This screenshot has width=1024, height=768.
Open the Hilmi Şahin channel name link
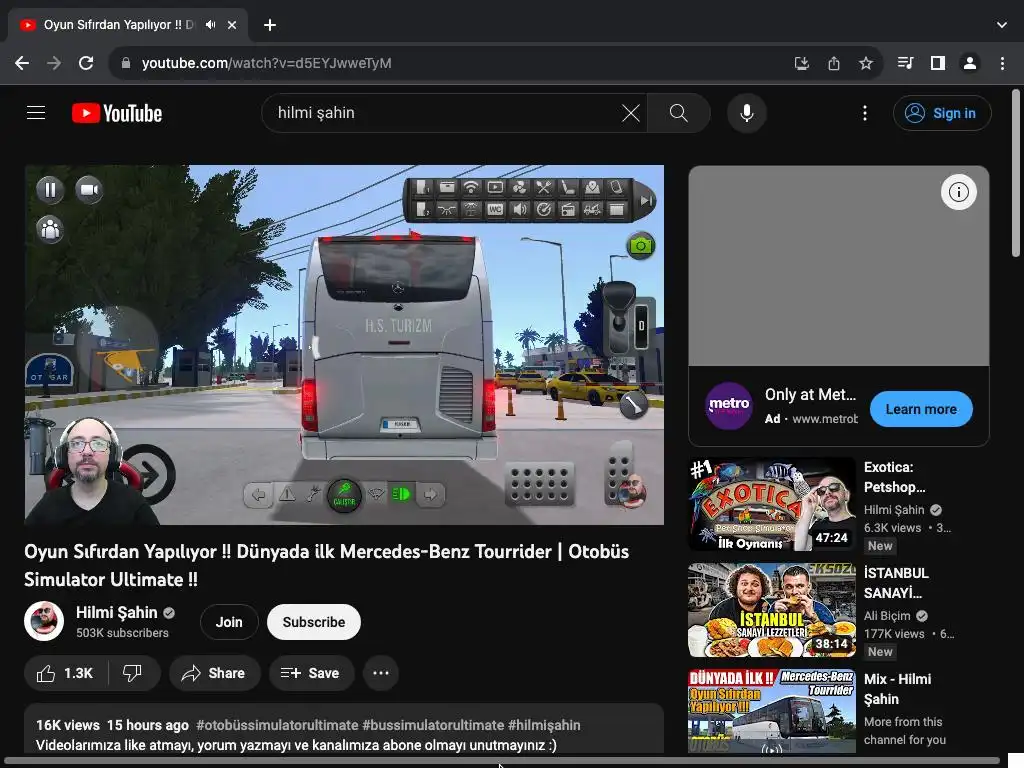point(117,613)
